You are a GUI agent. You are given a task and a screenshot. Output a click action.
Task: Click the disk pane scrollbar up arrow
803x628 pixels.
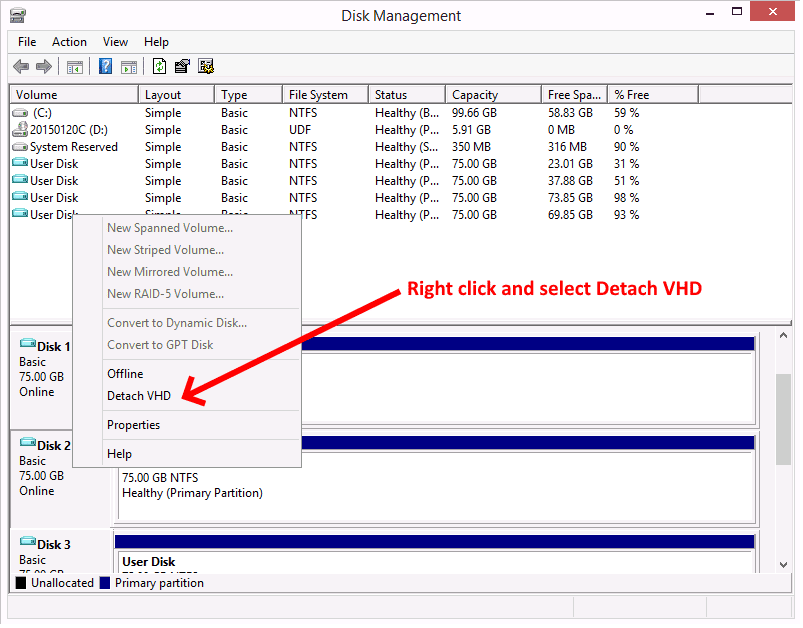(784, 336)
